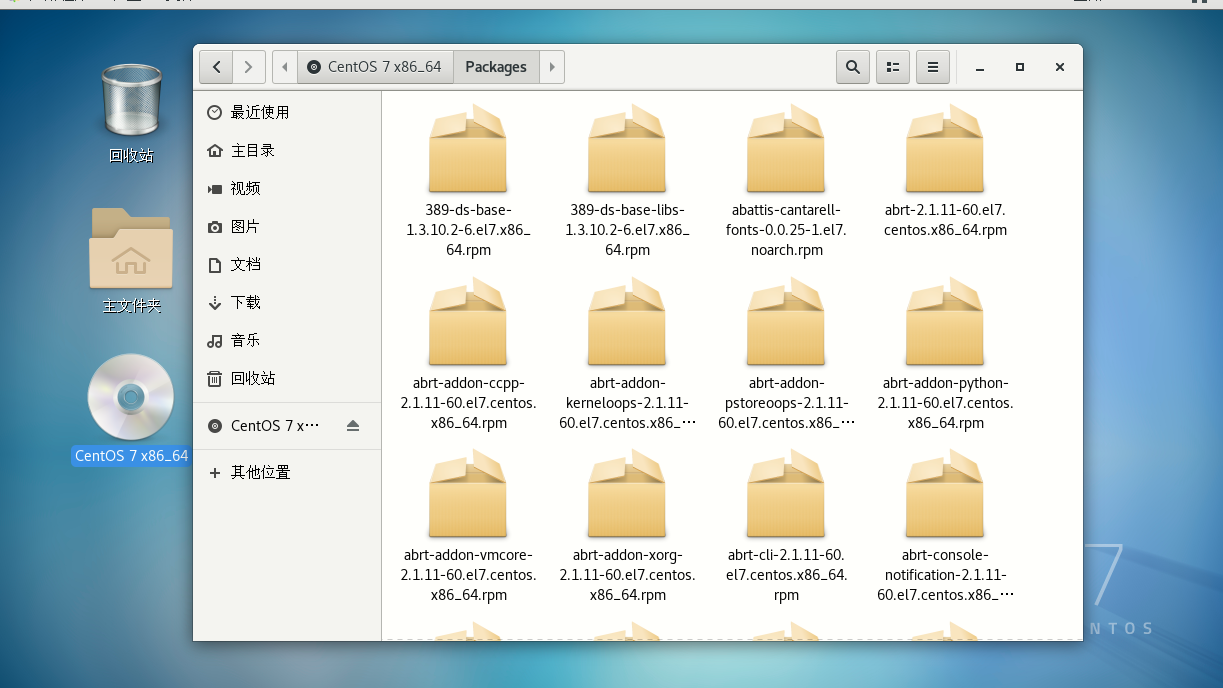Go forward with the right arrow button
This screenshot has height=688, width=1223.
(249, 67)
